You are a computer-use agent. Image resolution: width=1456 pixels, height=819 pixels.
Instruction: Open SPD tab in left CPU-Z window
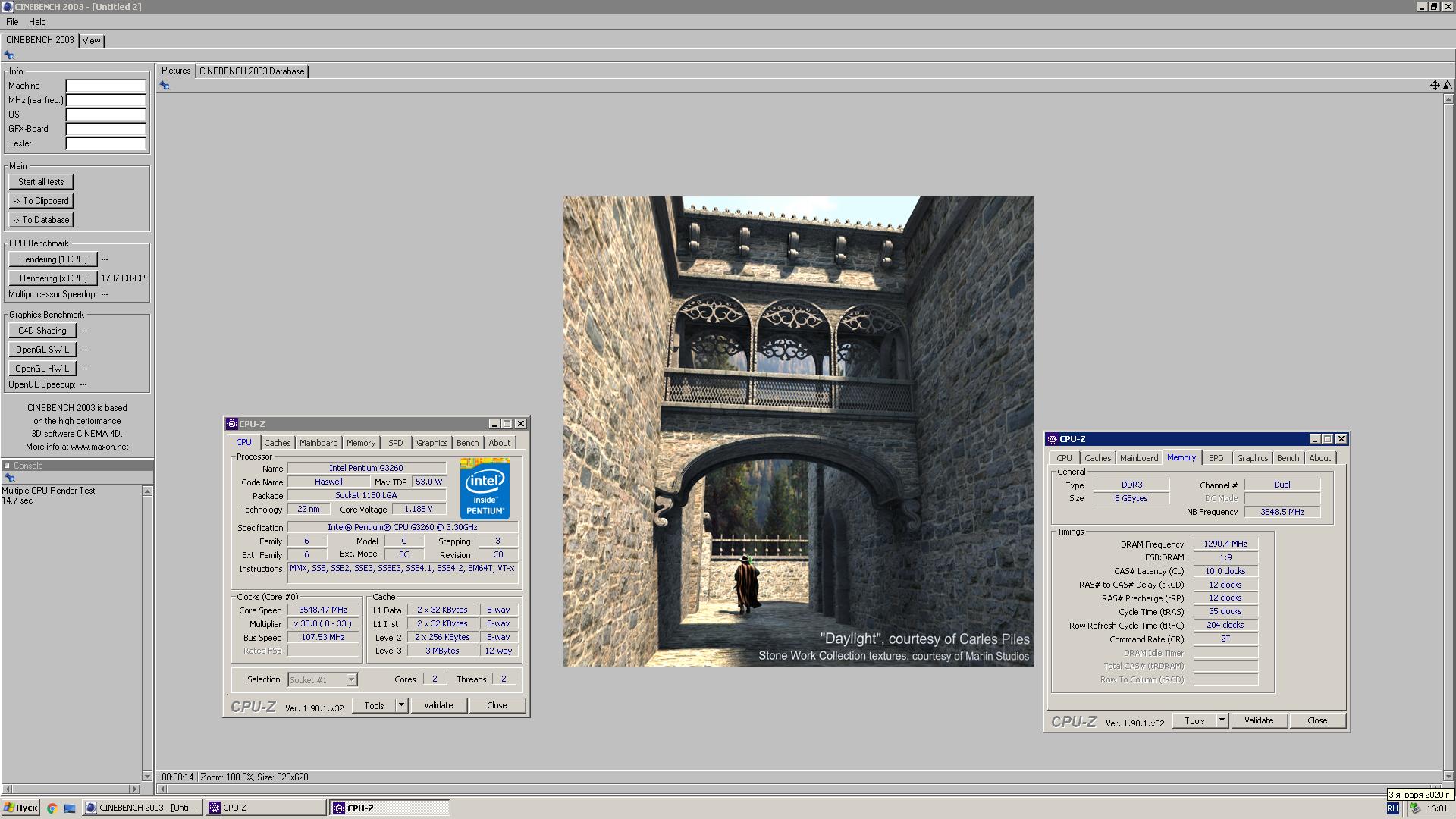click(x=396, y=443)
